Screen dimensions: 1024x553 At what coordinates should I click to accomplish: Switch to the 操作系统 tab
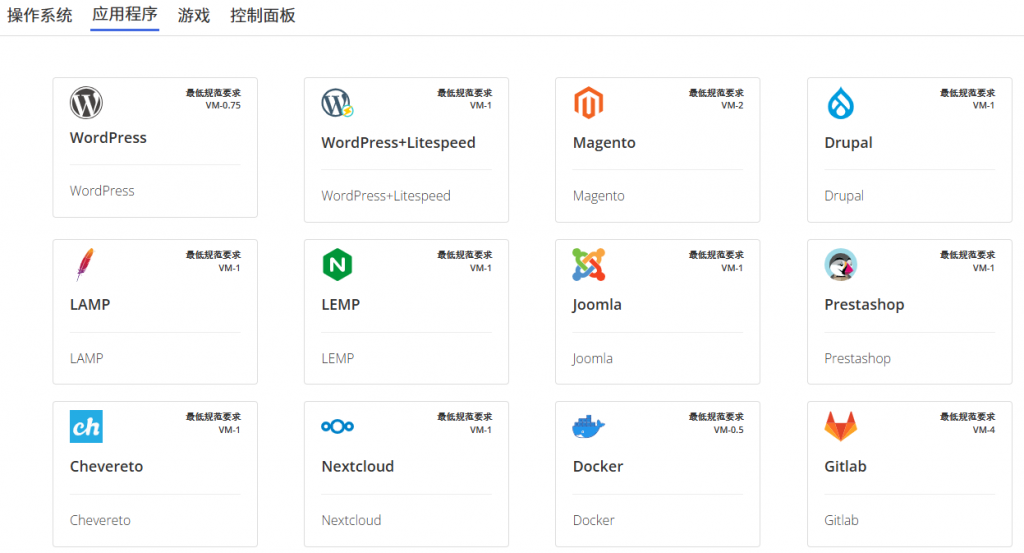pos(40,16)
